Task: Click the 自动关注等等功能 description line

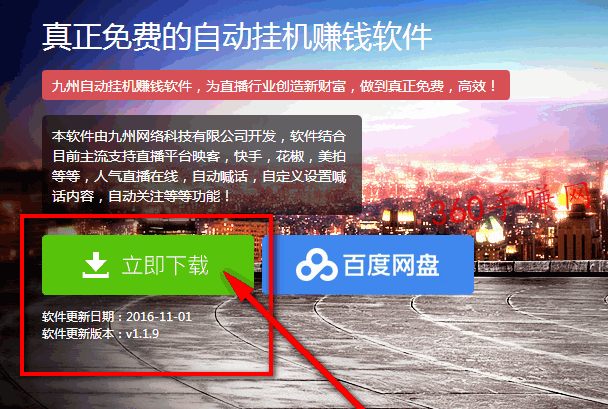Action: coord(164,196)
